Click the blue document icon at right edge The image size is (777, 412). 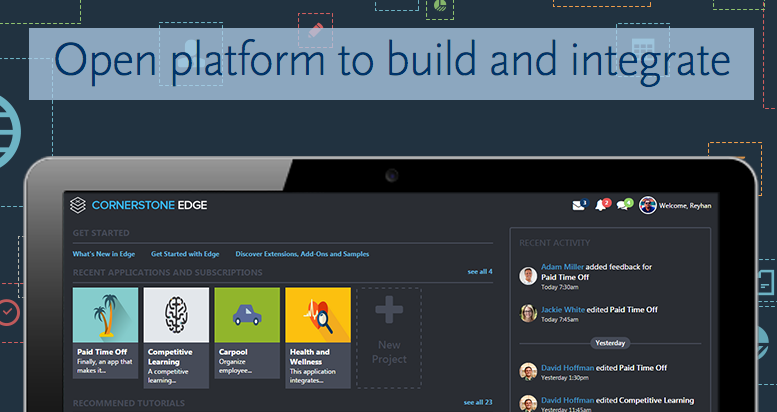(x=766, y=283)
